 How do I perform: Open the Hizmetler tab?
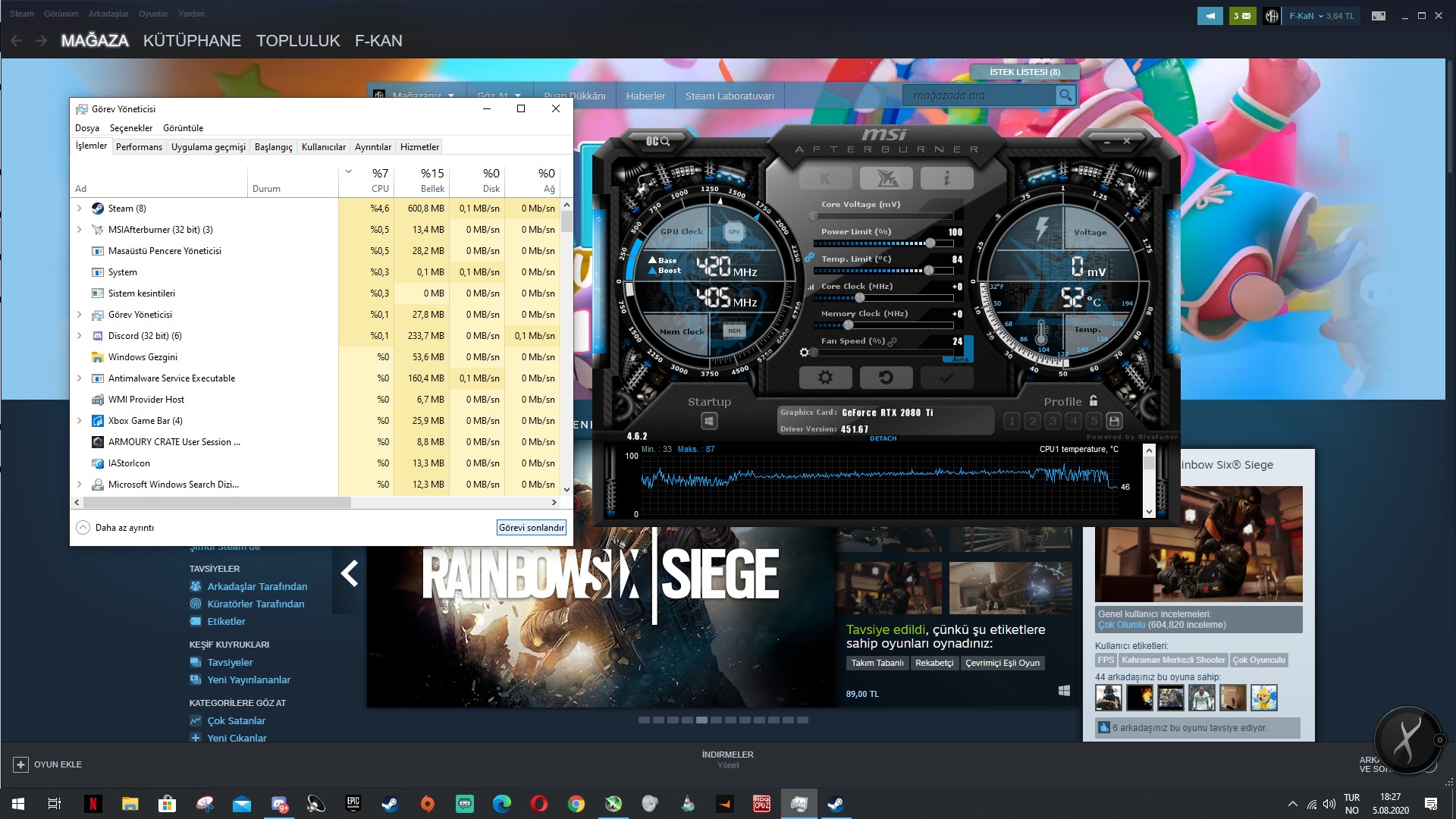419,147
